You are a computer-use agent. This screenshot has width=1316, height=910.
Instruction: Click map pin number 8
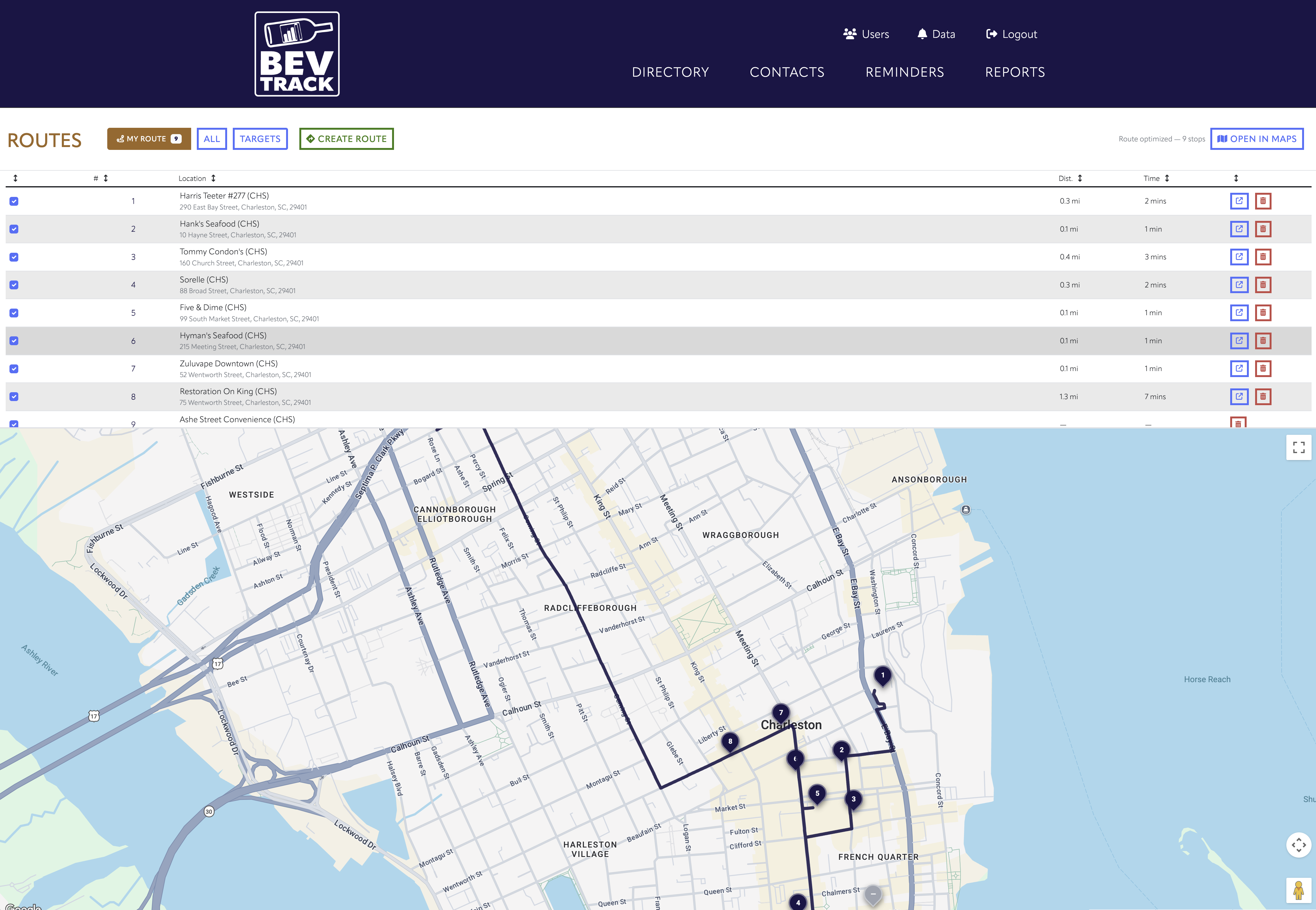click(730, 741)
